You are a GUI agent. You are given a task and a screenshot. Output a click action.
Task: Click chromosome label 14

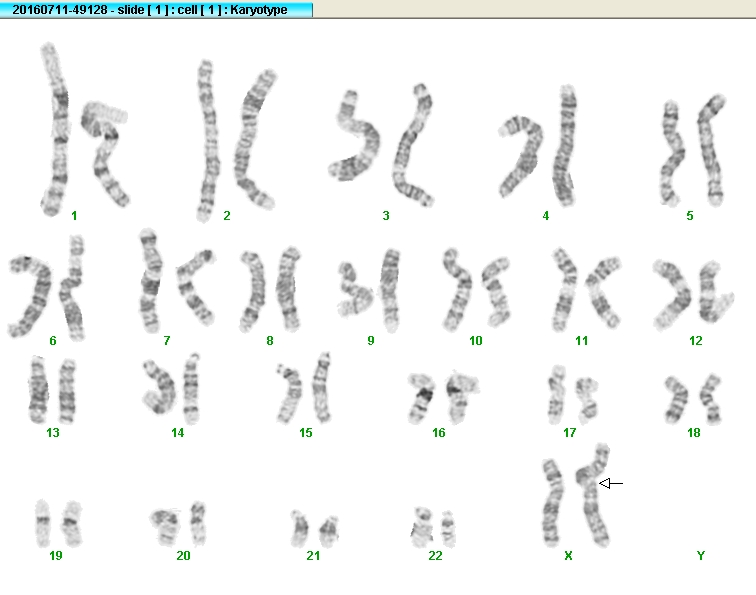click(x=177, y=433)
